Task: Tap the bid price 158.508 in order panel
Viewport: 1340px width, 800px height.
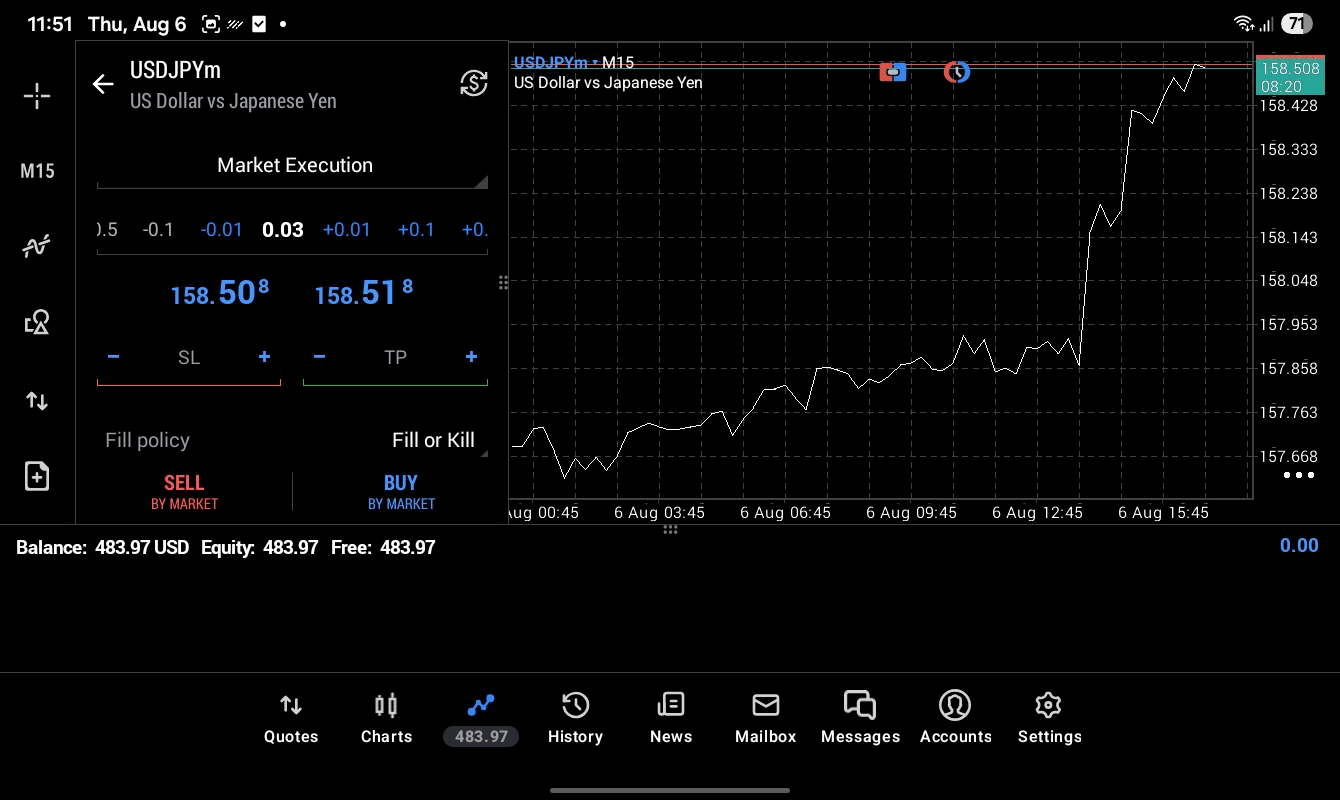Action: [x=220, y=293]
